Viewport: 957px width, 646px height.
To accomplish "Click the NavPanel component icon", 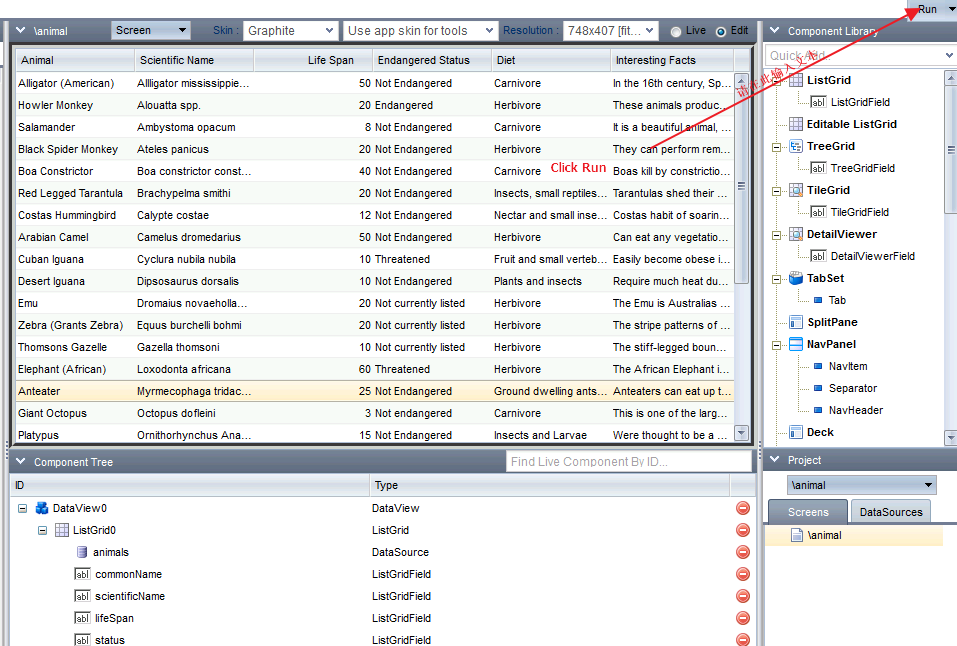I will (796, 344).
